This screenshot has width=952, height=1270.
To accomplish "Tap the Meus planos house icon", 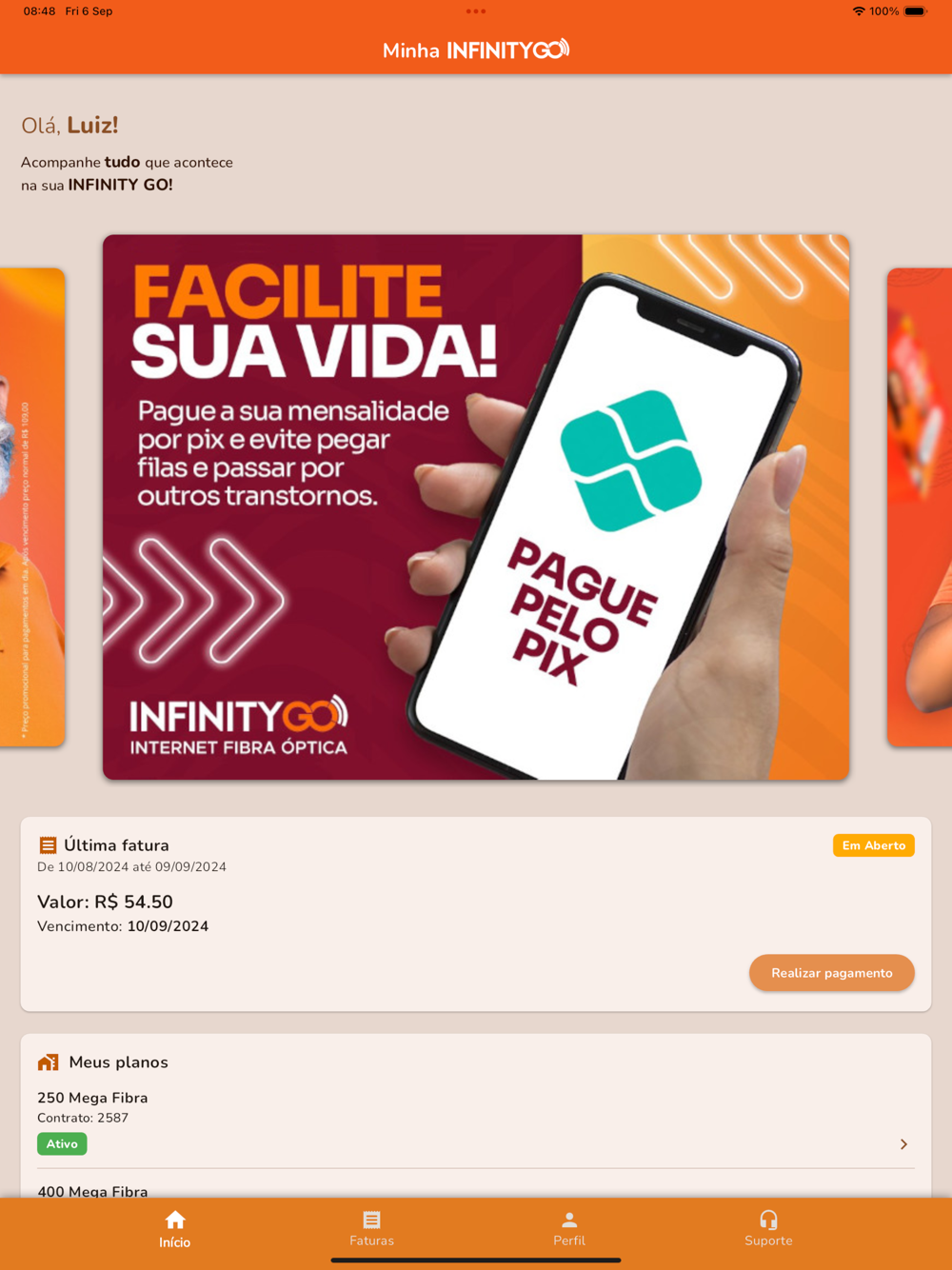I will 48,1062.
